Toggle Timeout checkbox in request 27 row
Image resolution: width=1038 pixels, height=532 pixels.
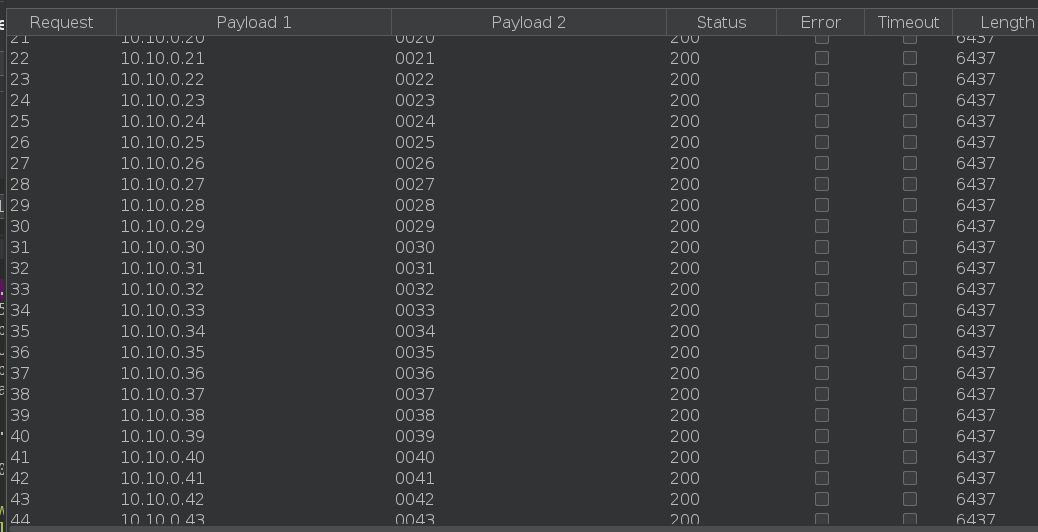click(910, 163)
